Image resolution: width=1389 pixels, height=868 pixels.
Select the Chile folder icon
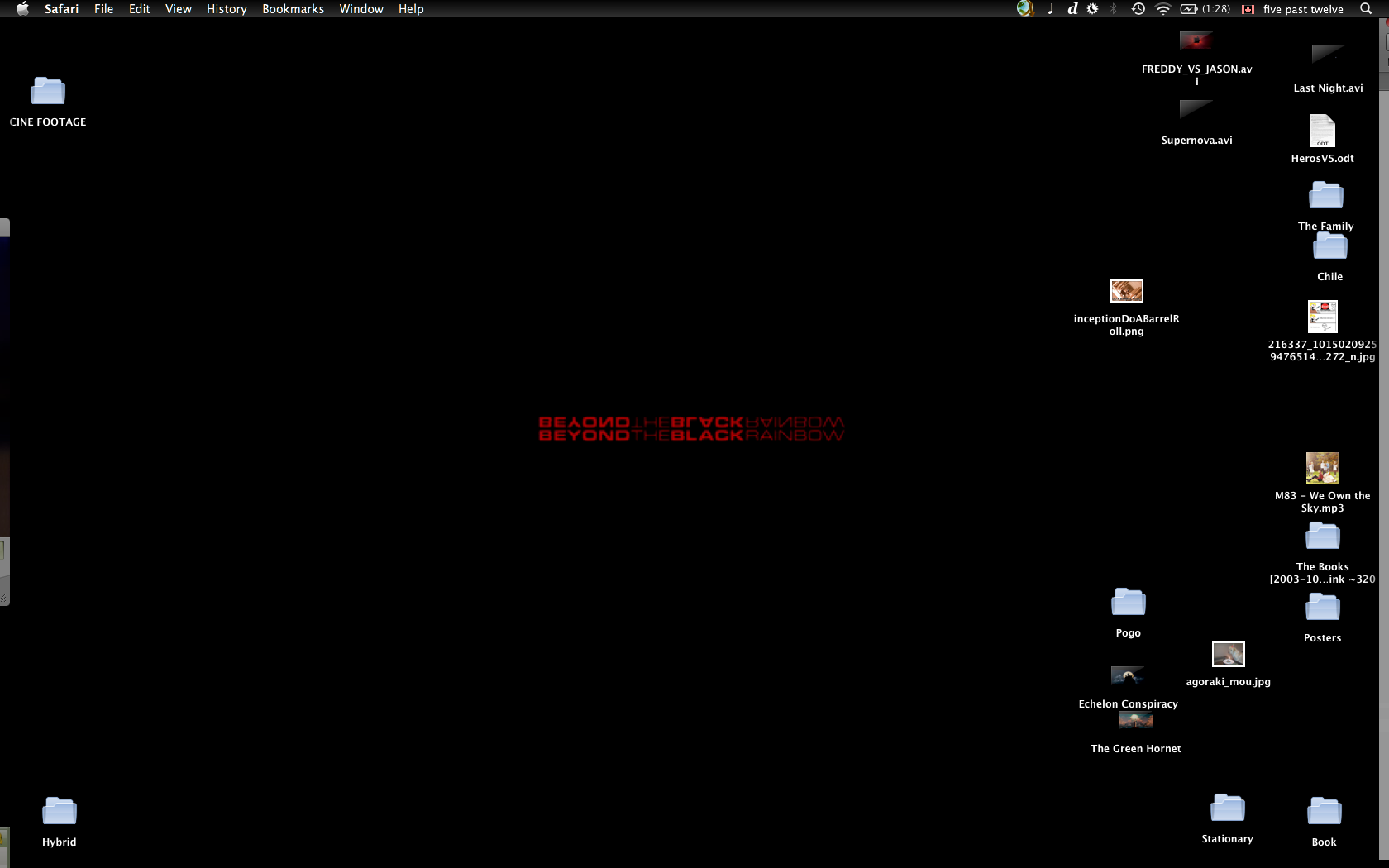1330,246
